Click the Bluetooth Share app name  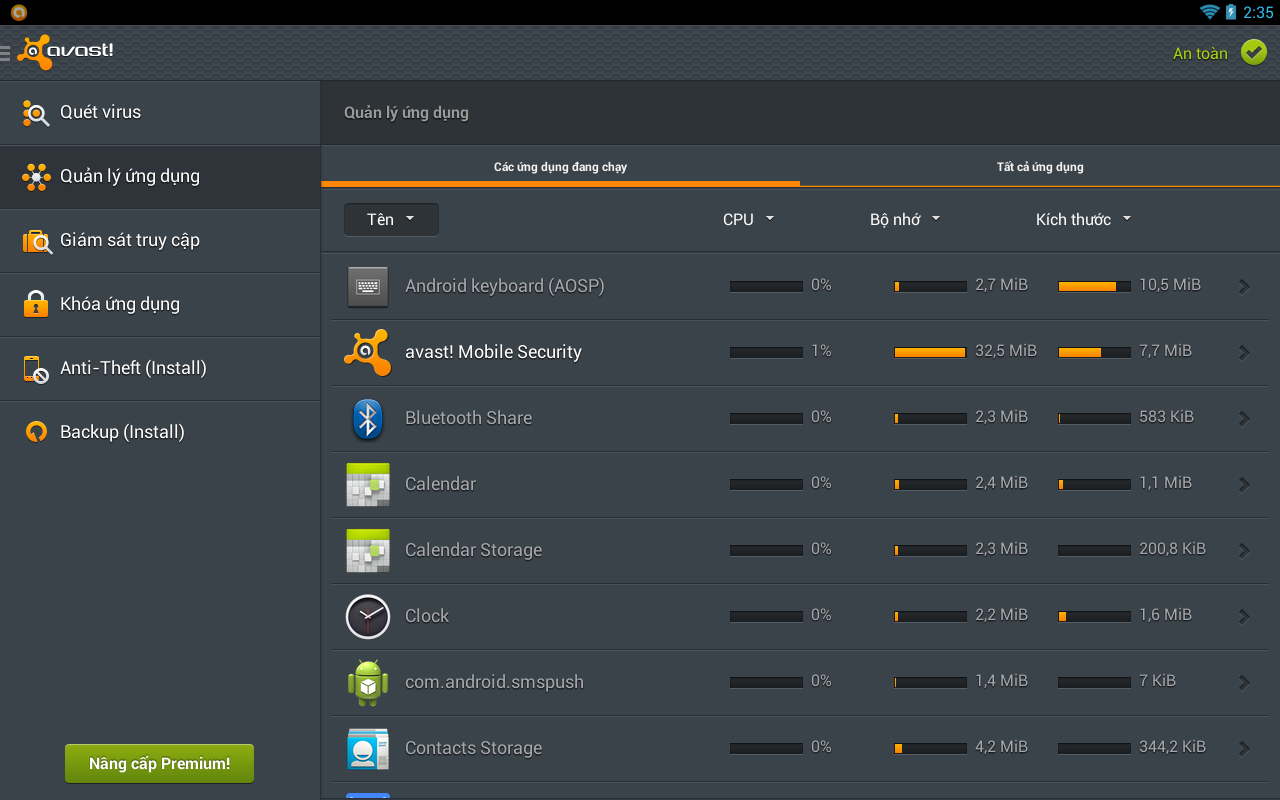point(468,418)
